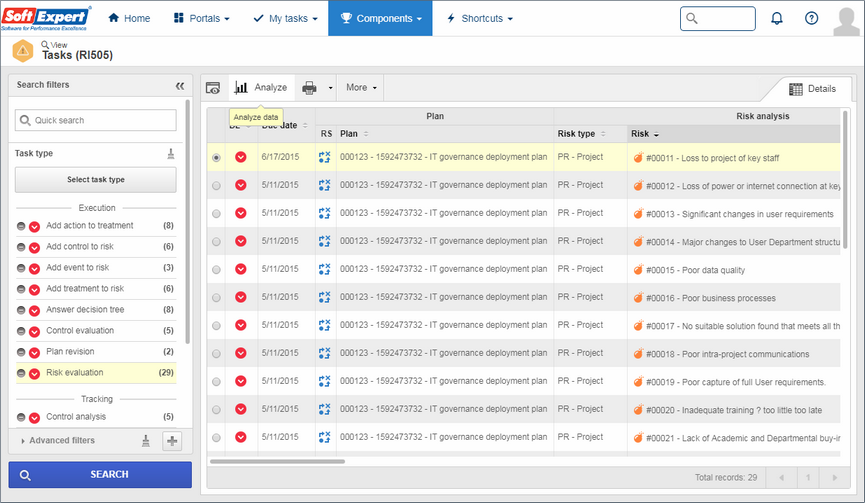865x503 pixels.
Task: Click the Analyze button
Action: coord(261,88)
